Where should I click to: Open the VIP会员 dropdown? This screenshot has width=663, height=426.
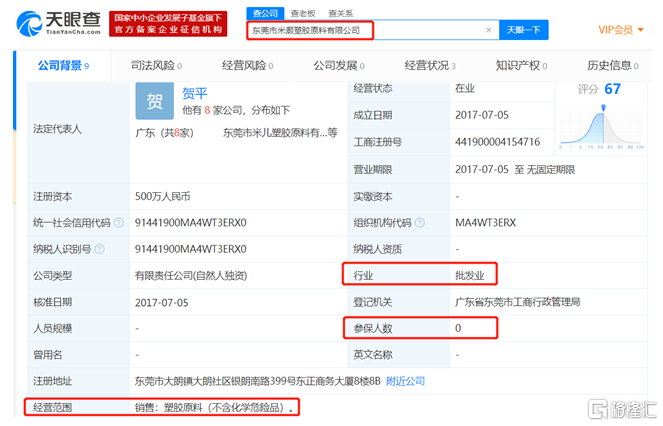coord(621,30)
